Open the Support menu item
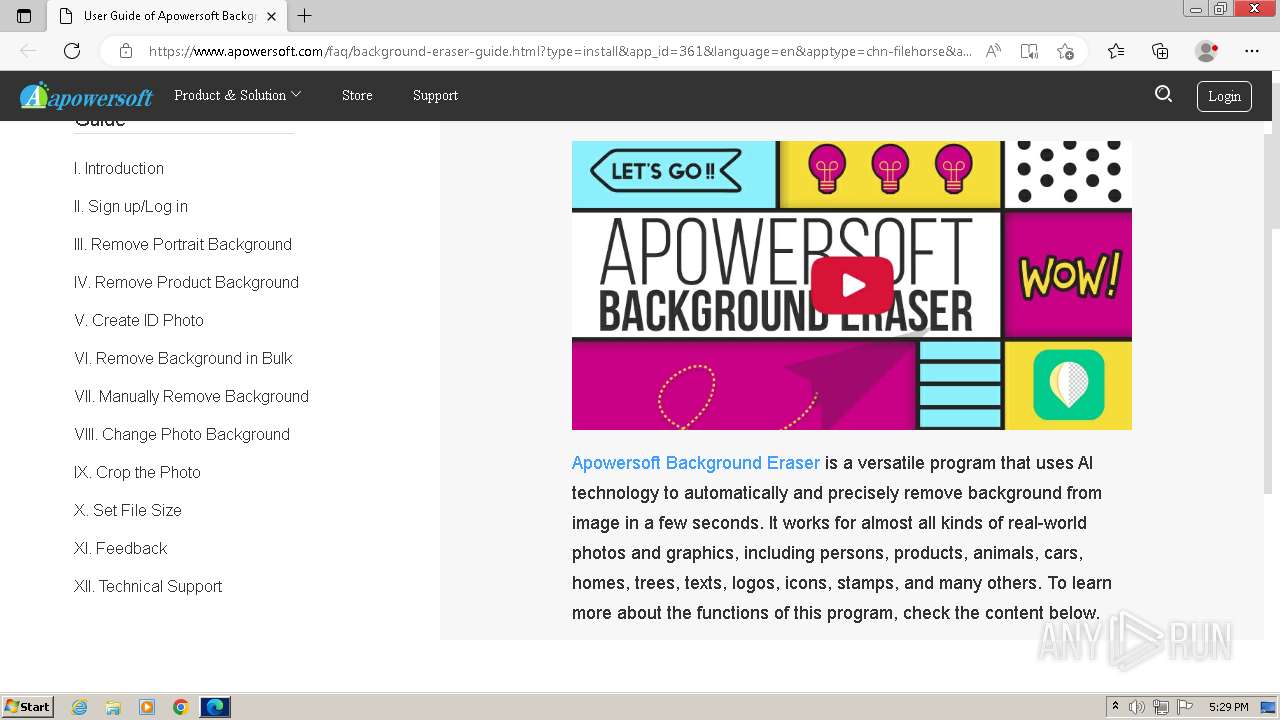1280x720 pixels. 435,95
